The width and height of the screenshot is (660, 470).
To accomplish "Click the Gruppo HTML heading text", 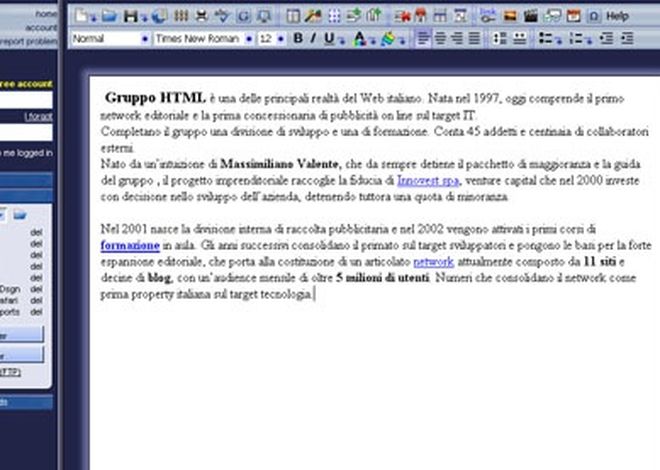I will pyautogui.click(x=155, y=98).
